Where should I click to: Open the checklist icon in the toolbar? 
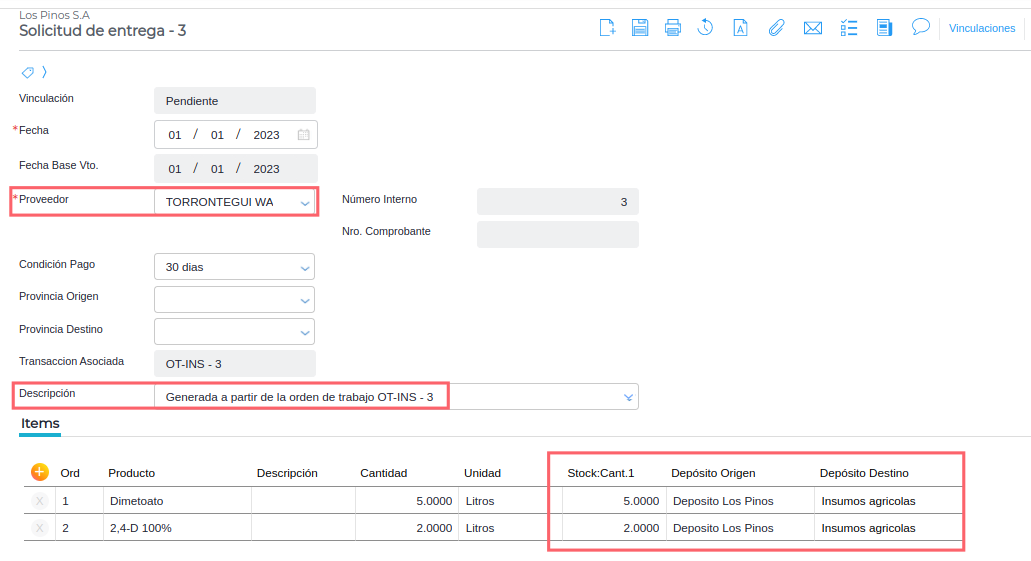tap(849, 28)
